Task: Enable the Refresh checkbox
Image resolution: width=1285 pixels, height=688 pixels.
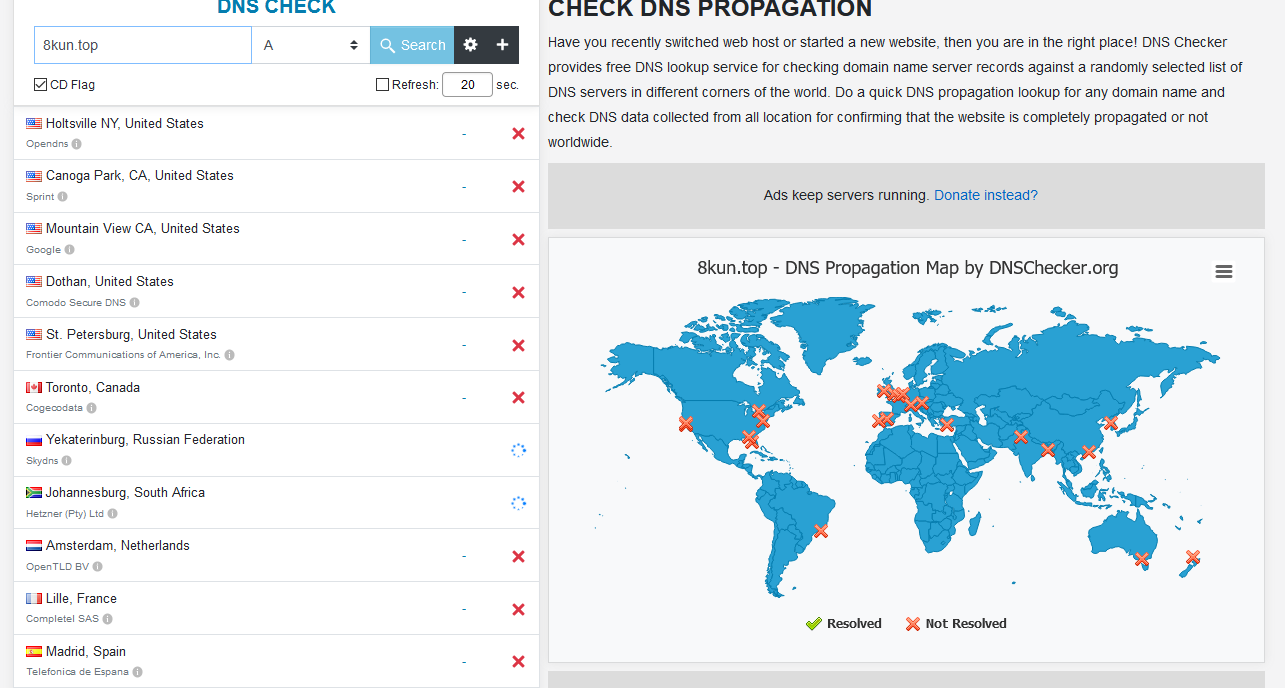Action: click(x=382, y=85)
